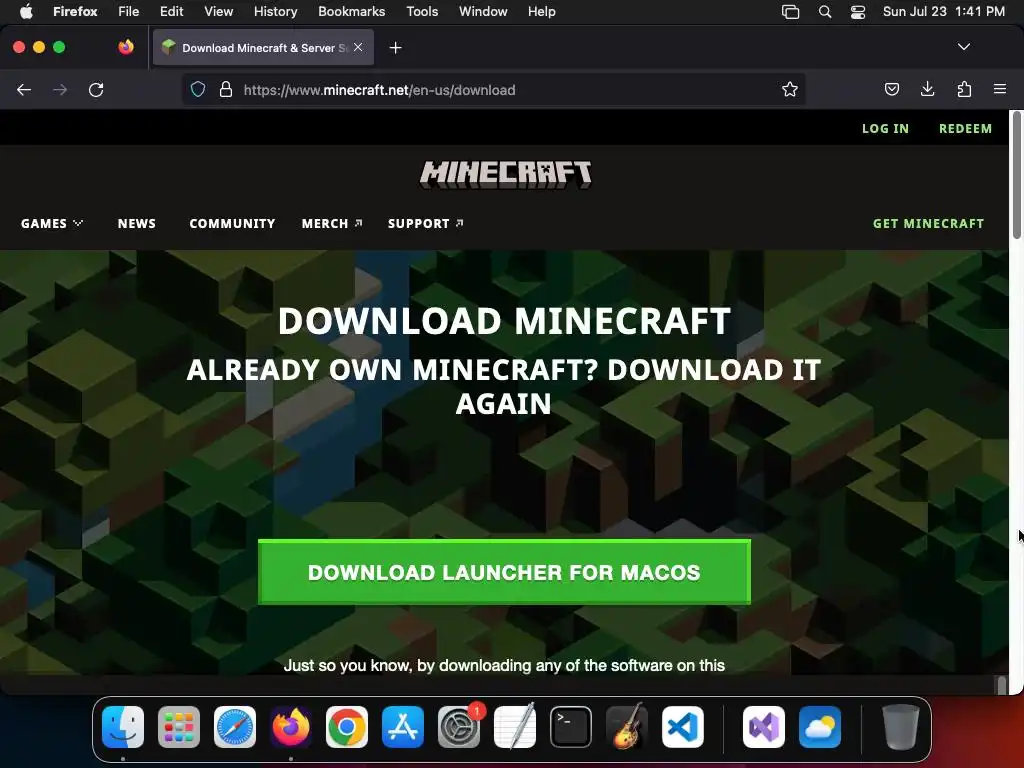Open Control Center in the menu bar
Image resolution: width=1024 pixels, height=768 pixels.
[858, 12]
